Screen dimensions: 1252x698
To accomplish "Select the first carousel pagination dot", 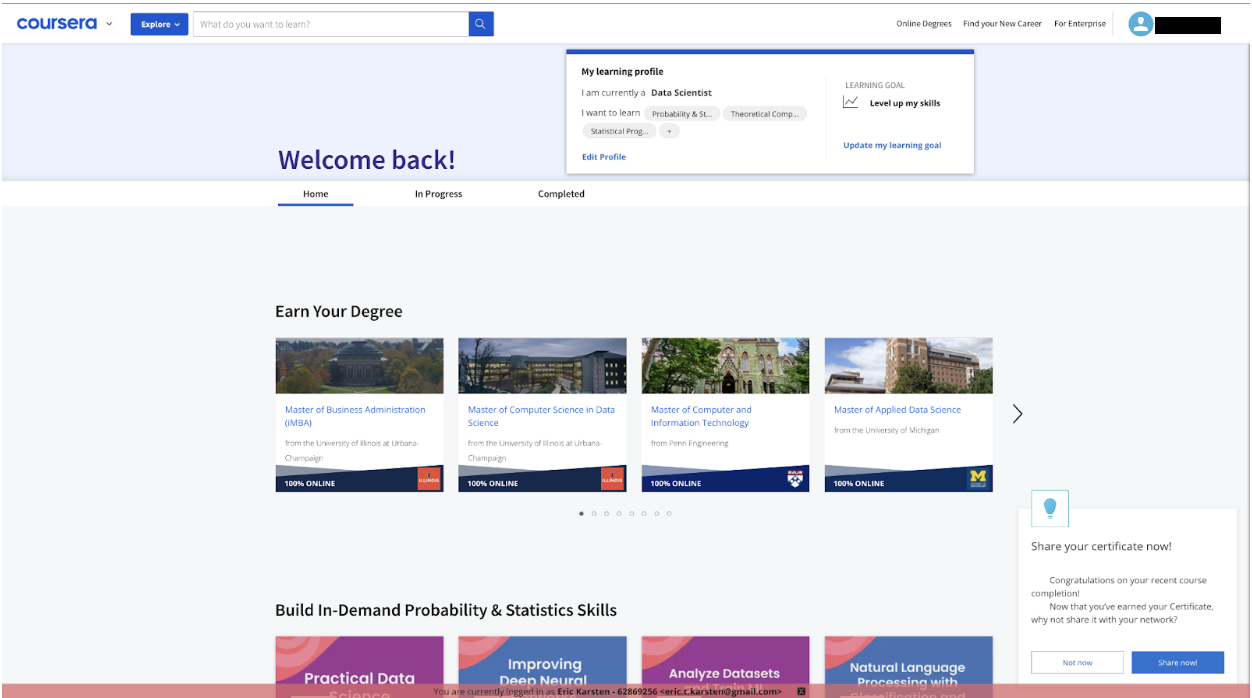I will [x=582, y=514].
